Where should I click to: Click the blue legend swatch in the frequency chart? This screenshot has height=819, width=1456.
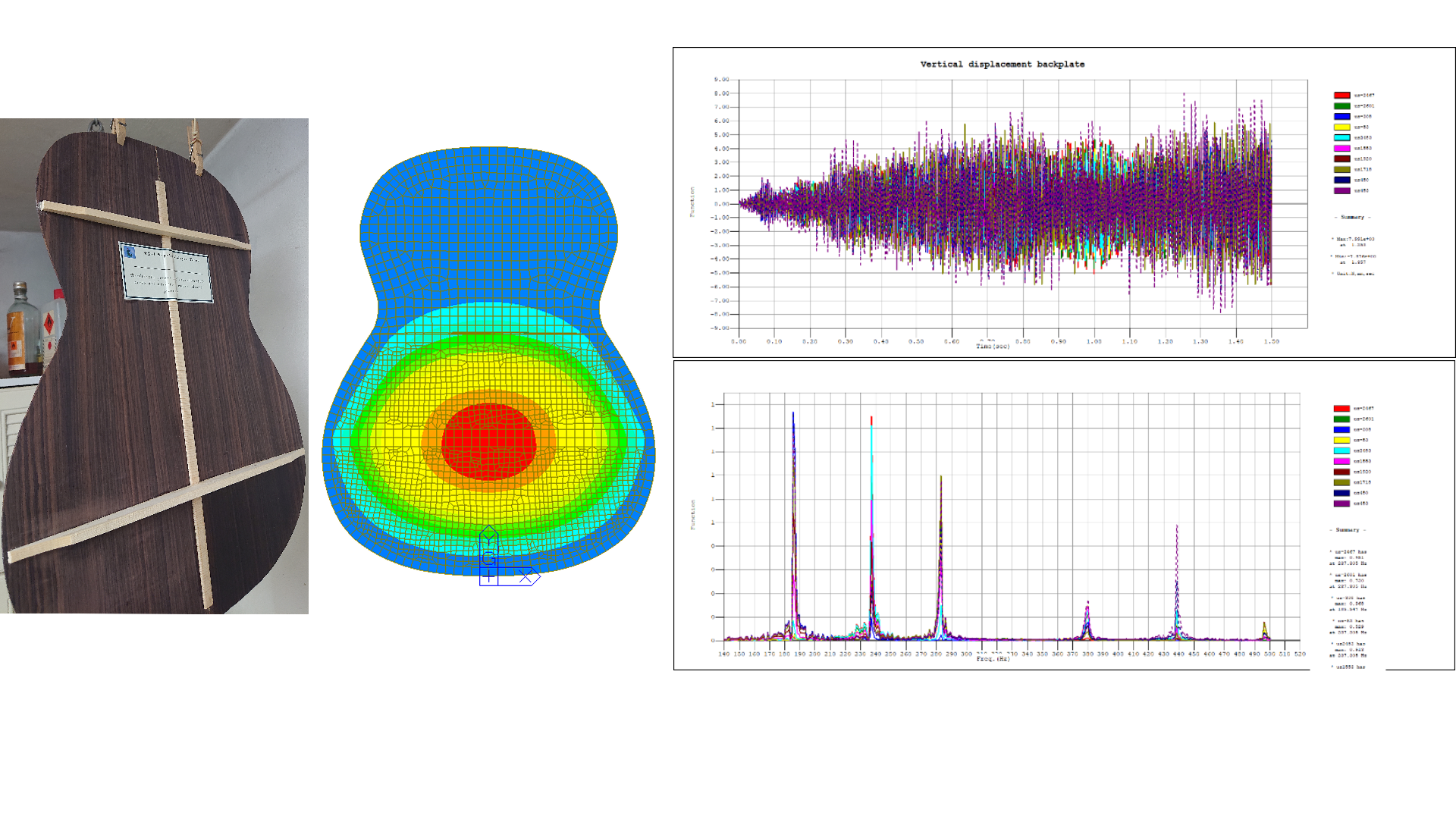pos(1341,430)
